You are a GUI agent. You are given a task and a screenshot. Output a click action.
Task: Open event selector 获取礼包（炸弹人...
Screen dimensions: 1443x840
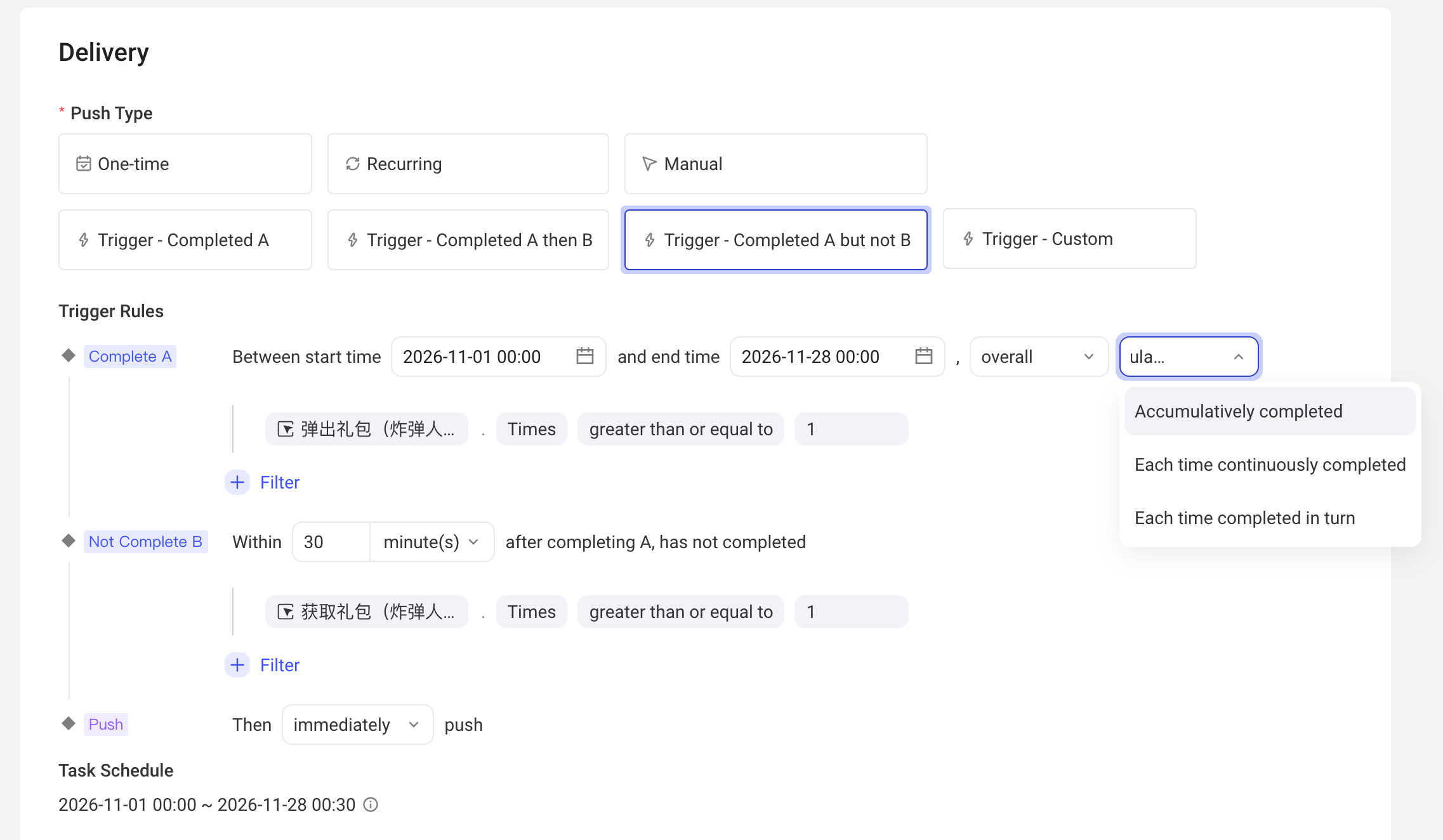point(367,612)
